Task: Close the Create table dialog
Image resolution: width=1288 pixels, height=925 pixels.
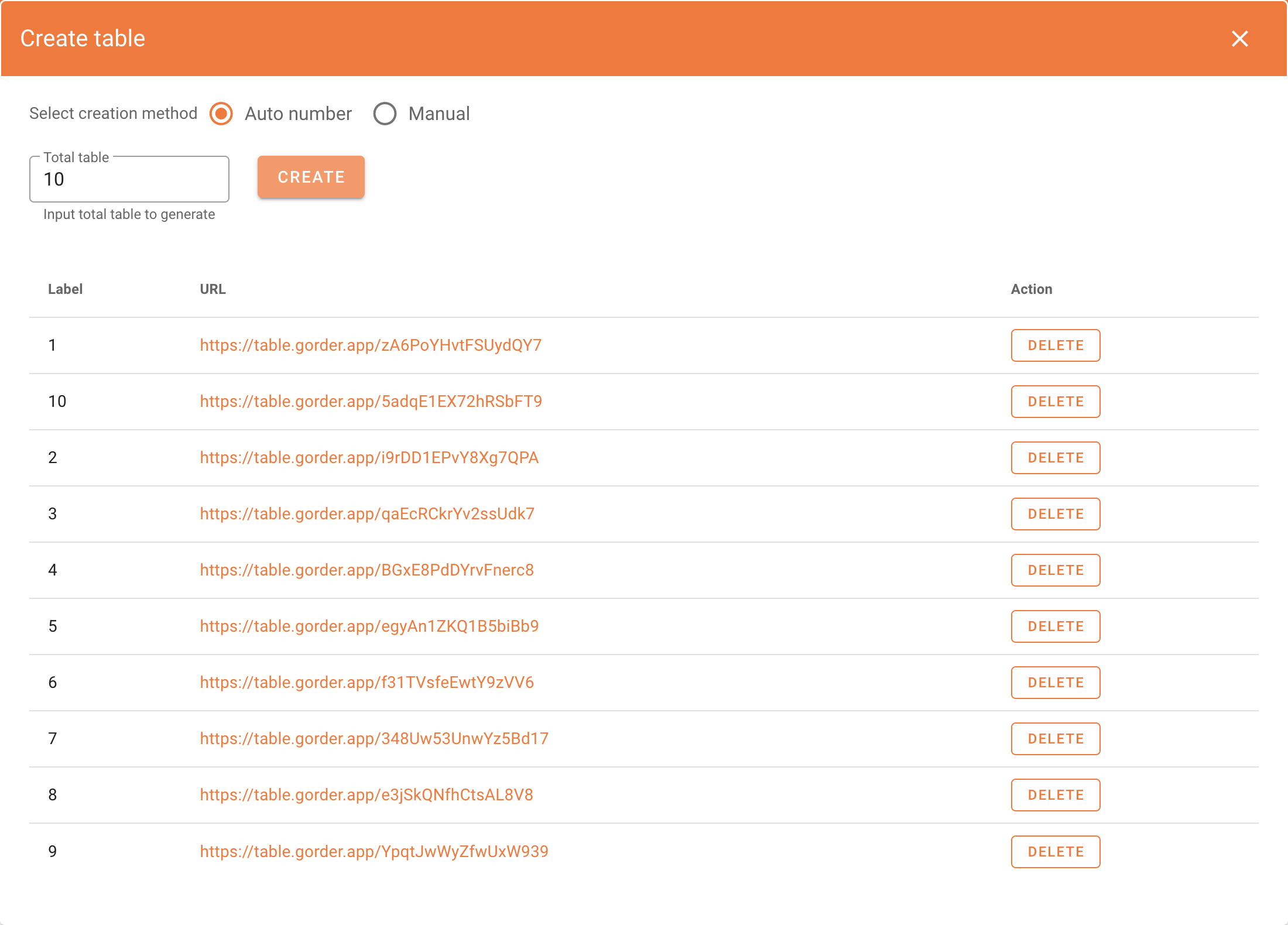Action: click(x=1239, y=39)
